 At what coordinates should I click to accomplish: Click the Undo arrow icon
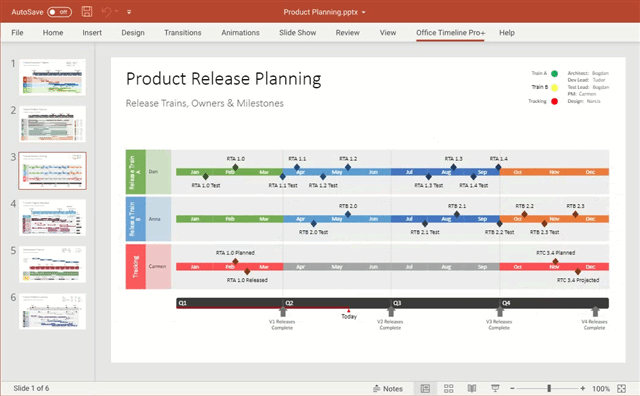coord(106,12)
